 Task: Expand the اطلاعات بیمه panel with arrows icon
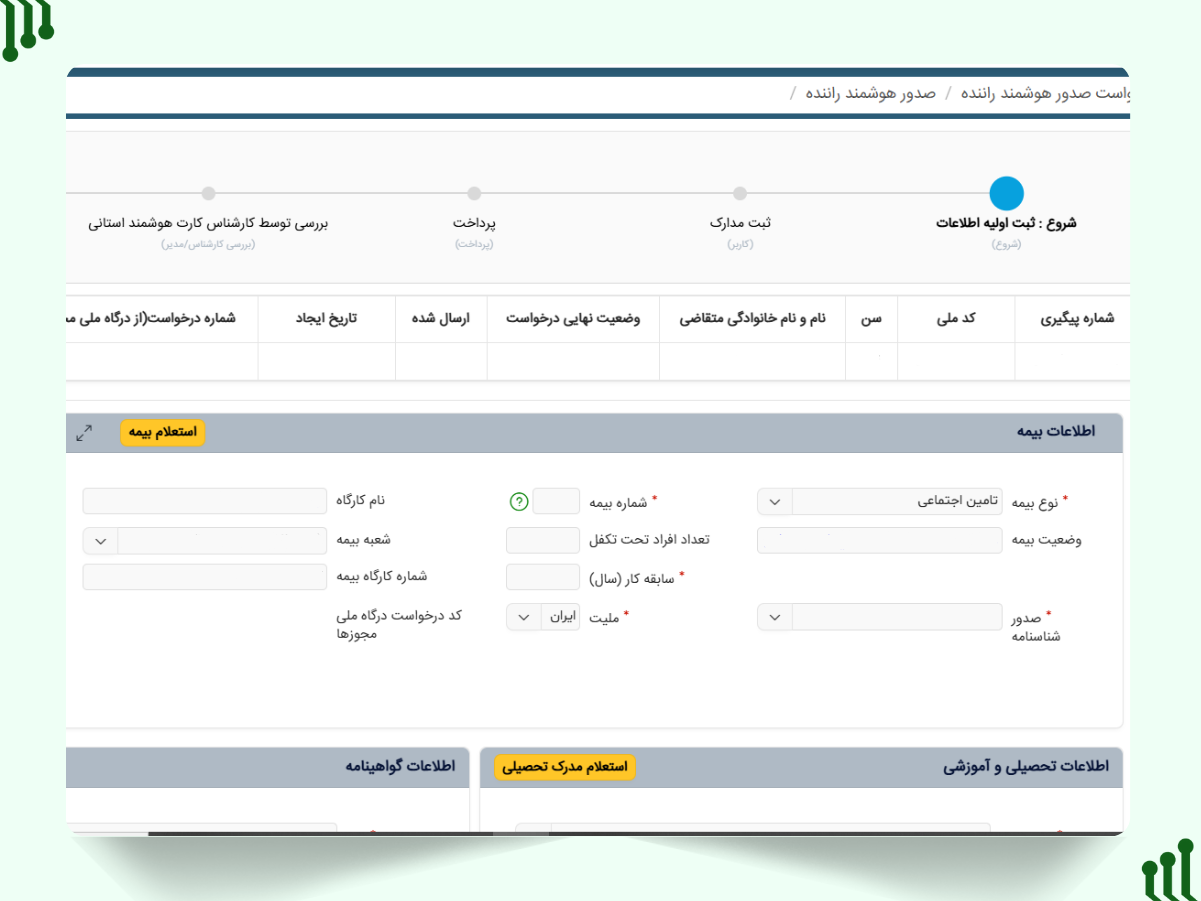click(x=85, y=433)
